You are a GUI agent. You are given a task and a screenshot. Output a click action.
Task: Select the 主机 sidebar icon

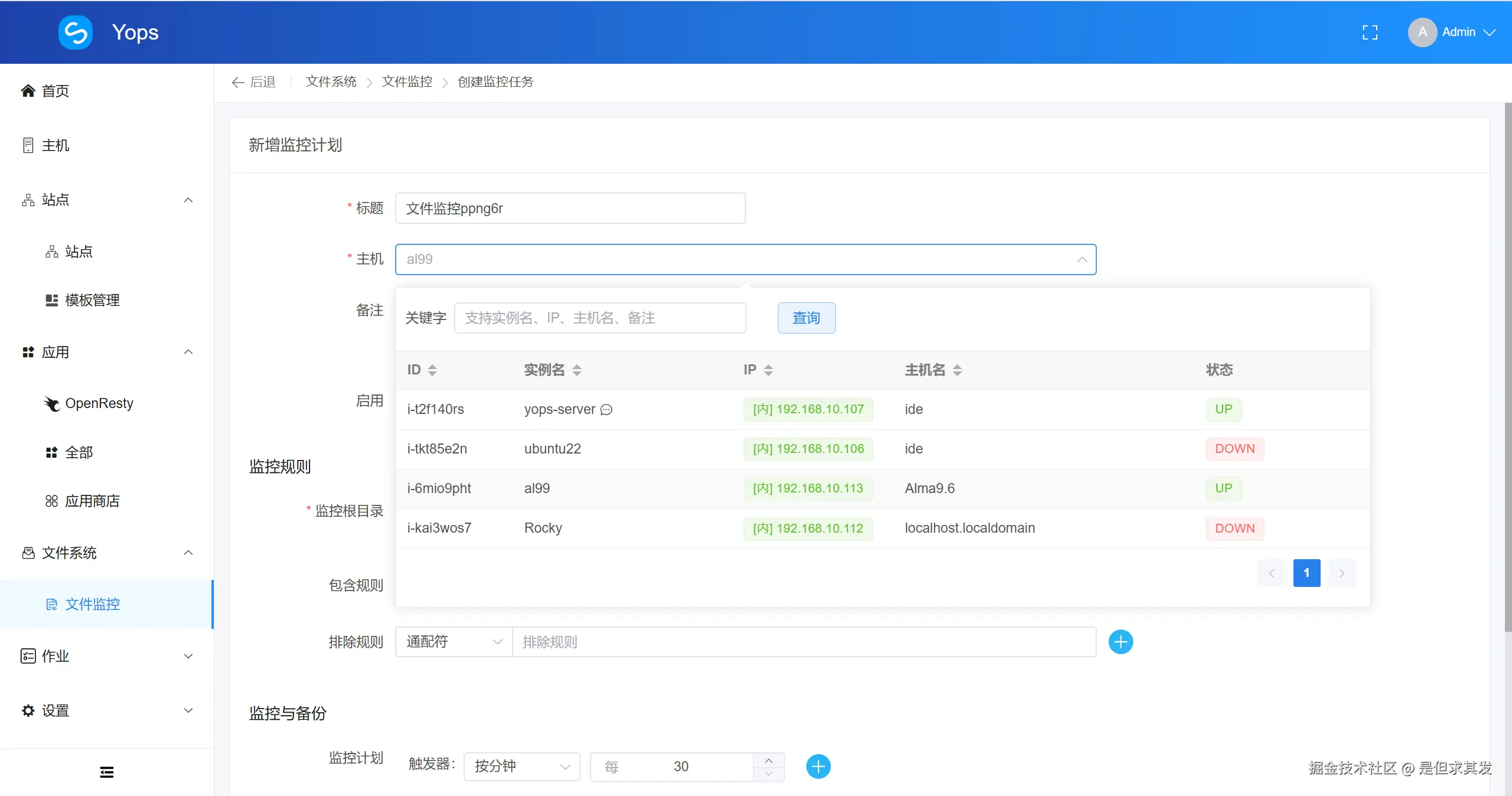pos(27,145)
